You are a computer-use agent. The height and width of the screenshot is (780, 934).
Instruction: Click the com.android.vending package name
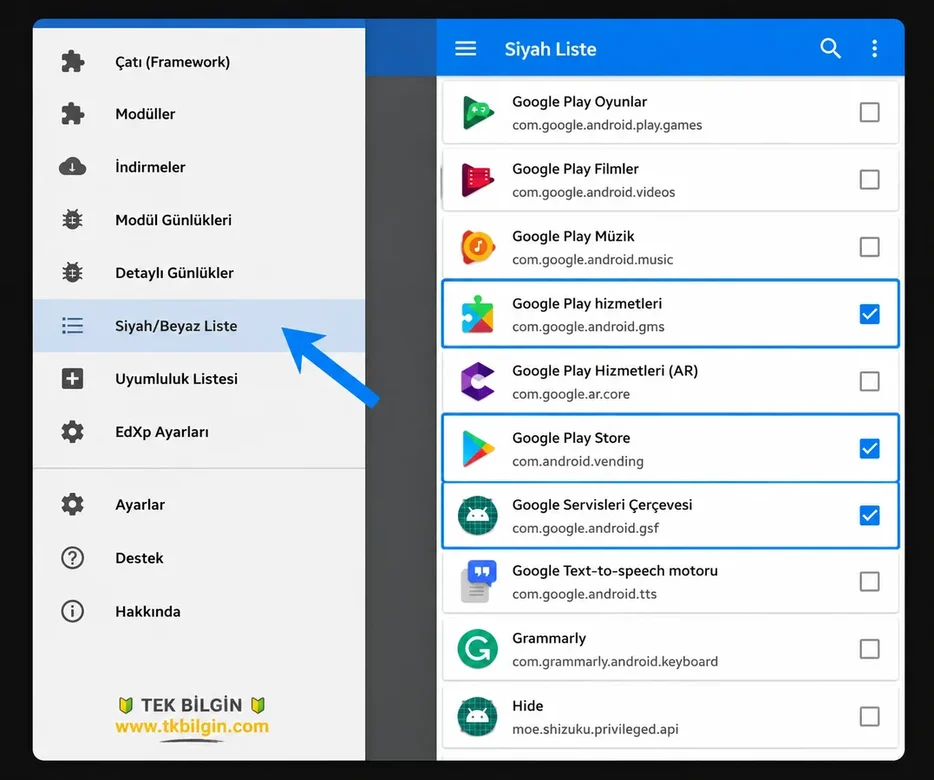click(x=578, y=461)
